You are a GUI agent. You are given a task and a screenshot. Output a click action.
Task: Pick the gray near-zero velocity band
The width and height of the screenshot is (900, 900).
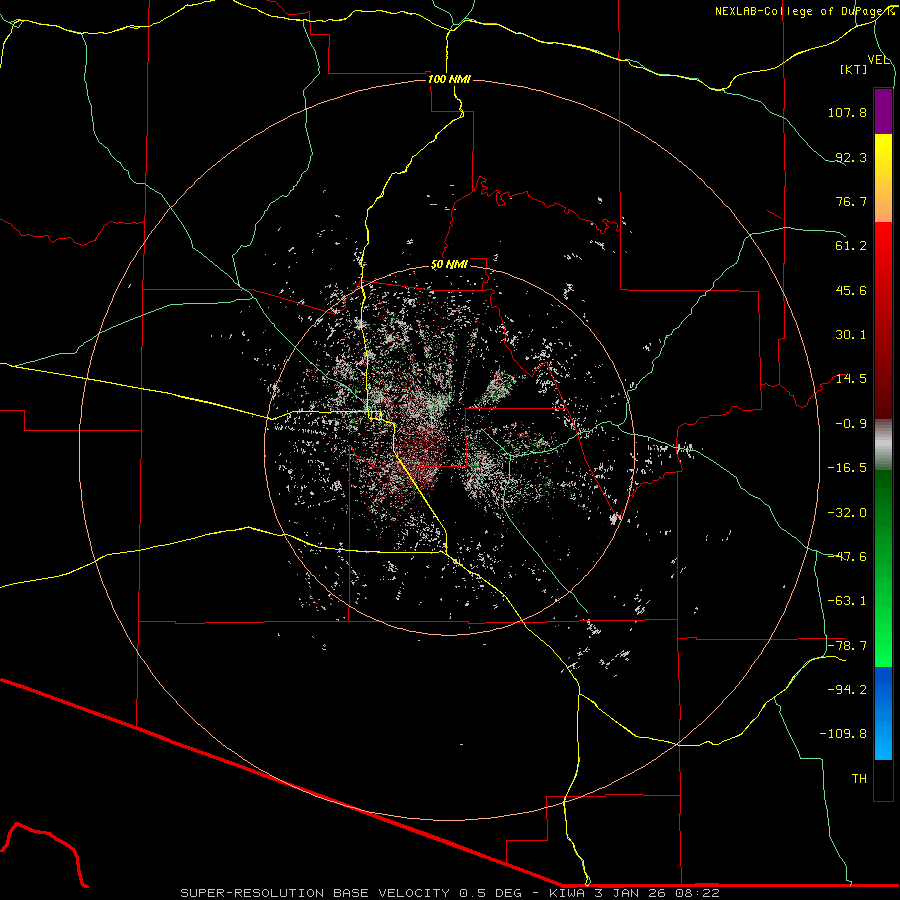click(883, 443)
